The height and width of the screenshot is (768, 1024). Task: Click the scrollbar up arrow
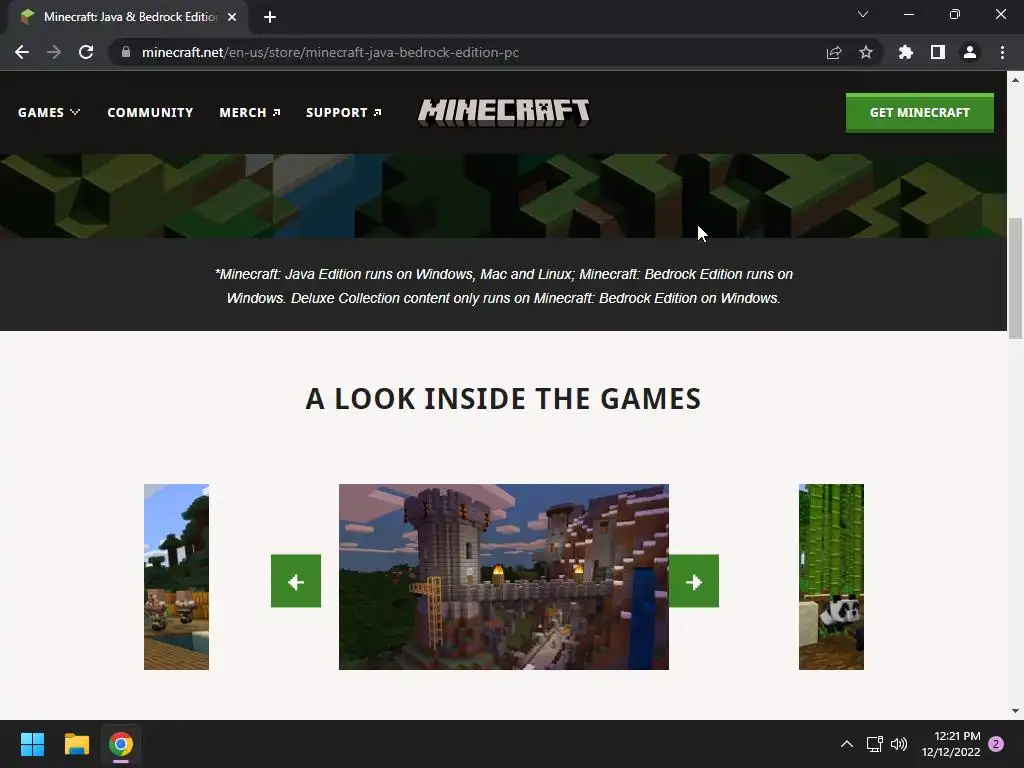1015,80
